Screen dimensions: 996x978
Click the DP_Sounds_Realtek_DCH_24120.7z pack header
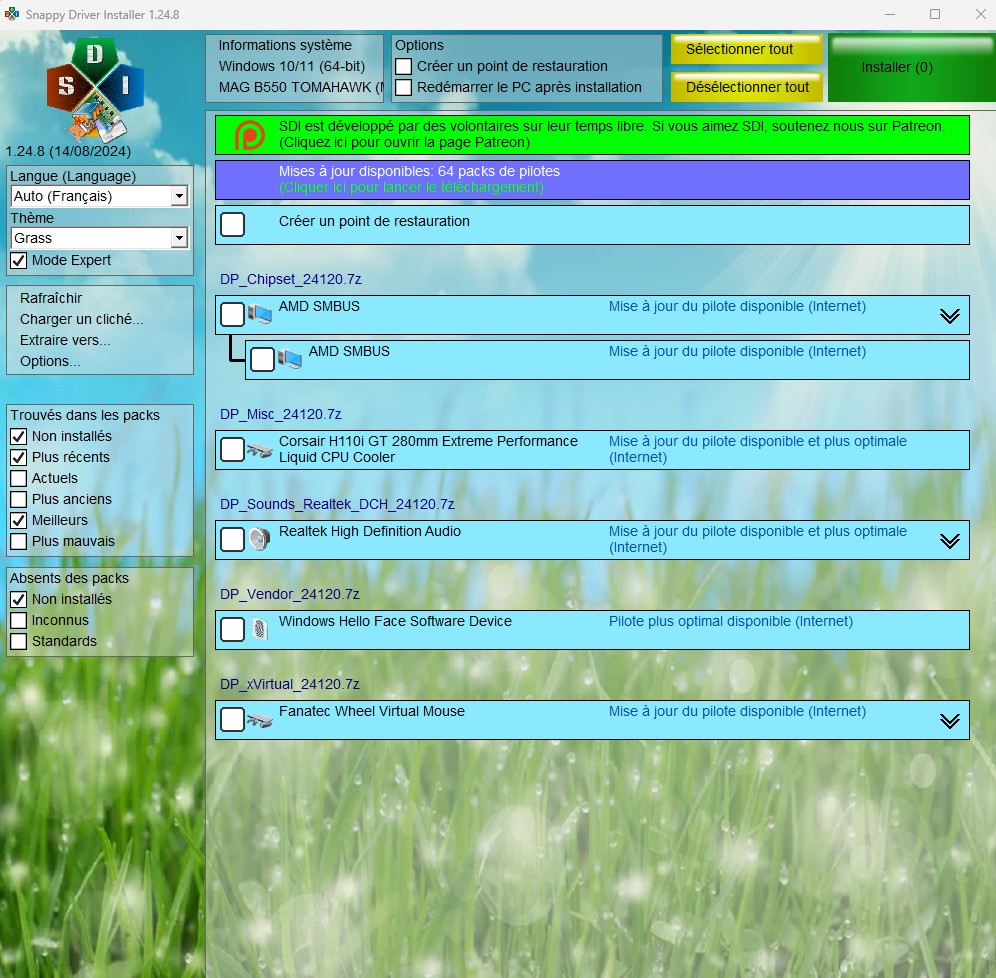point(337,504)
